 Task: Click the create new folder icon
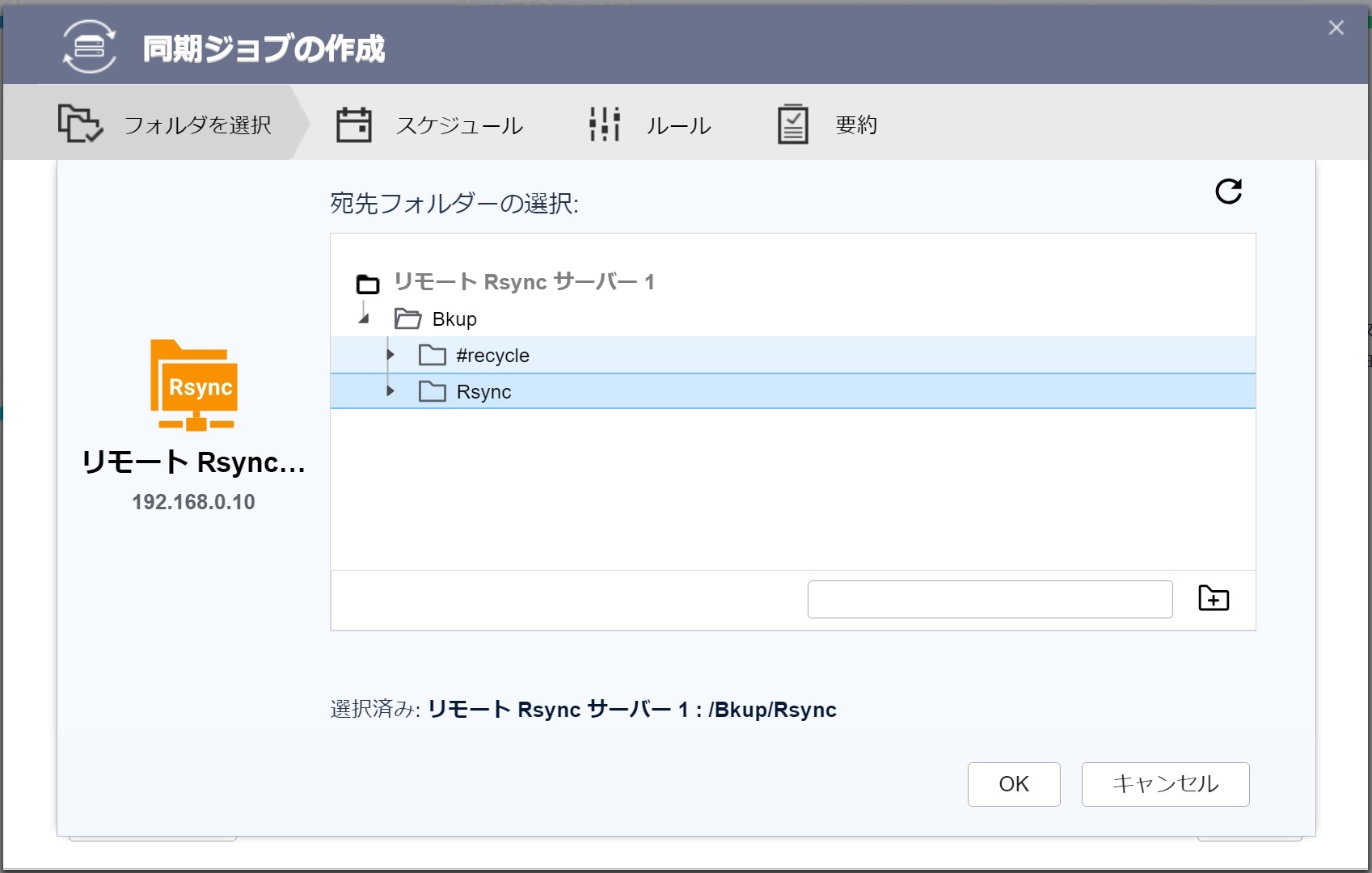coord(1213,599)
